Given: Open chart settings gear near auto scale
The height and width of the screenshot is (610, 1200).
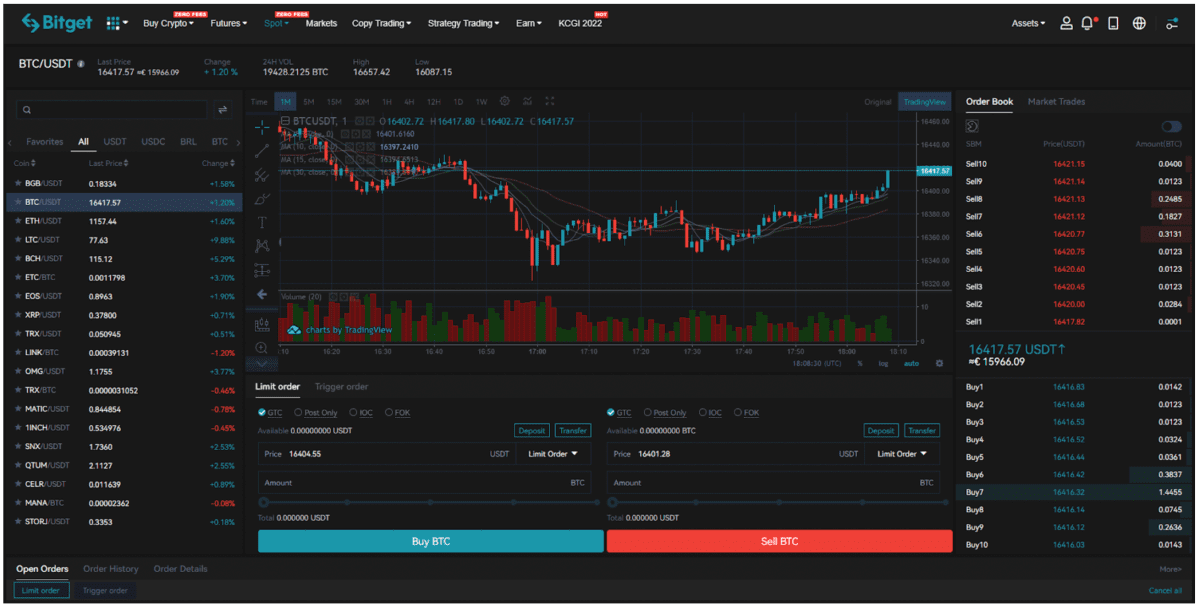Looking at the screenshot, I should point(939,364).
